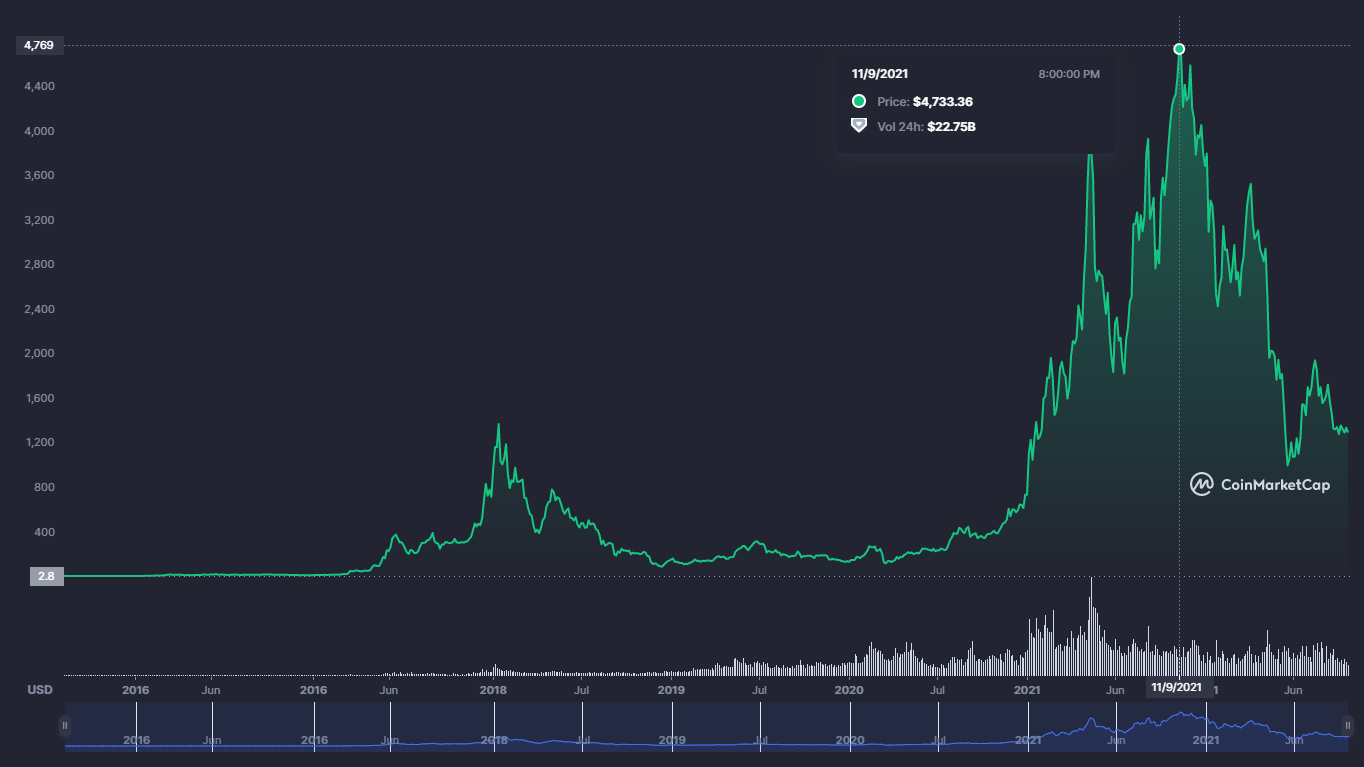Screen dimensions: 1364x767
Task: Click the green price legend circle in tooltip
Action: pyautogui.click(x=858, y=101)
